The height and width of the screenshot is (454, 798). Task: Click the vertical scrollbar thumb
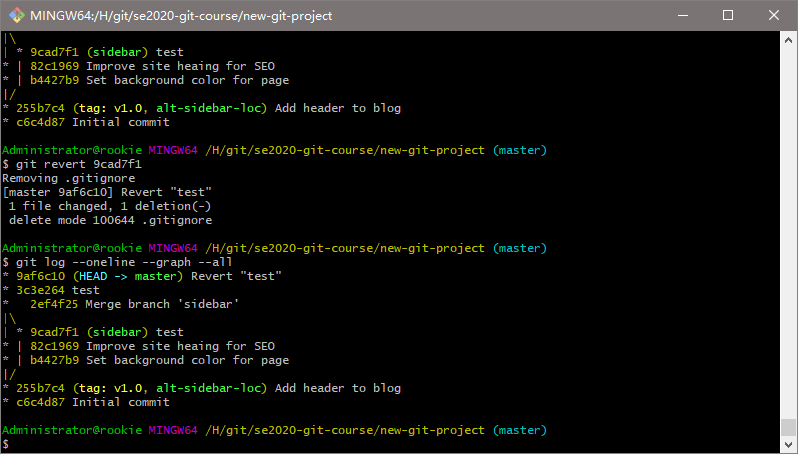click(x=789, y=427)
